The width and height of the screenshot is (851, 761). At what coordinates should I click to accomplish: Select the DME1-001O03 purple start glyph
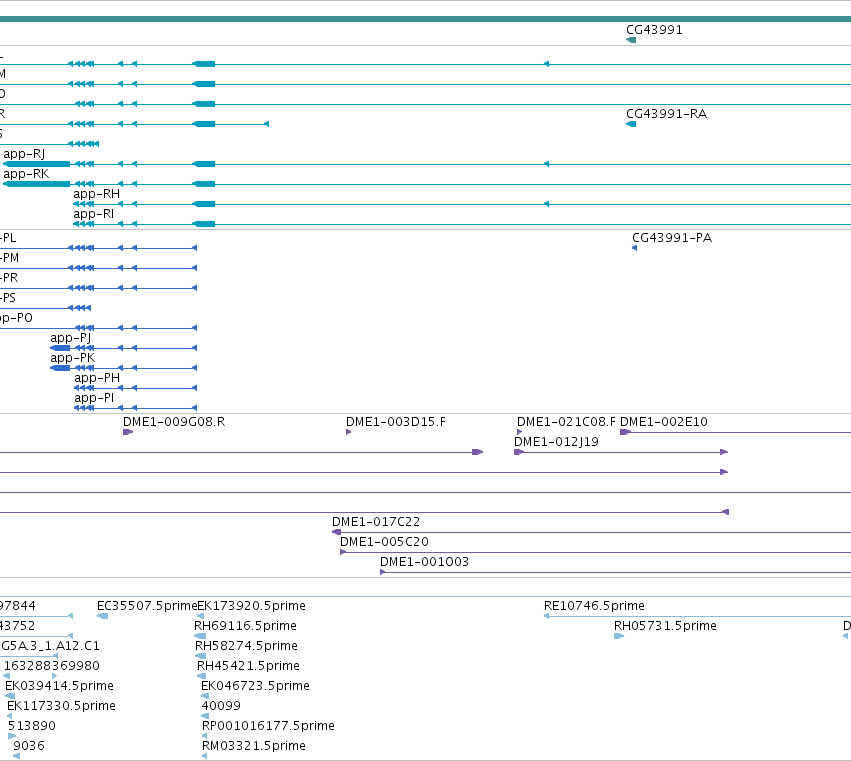(383, 572)
